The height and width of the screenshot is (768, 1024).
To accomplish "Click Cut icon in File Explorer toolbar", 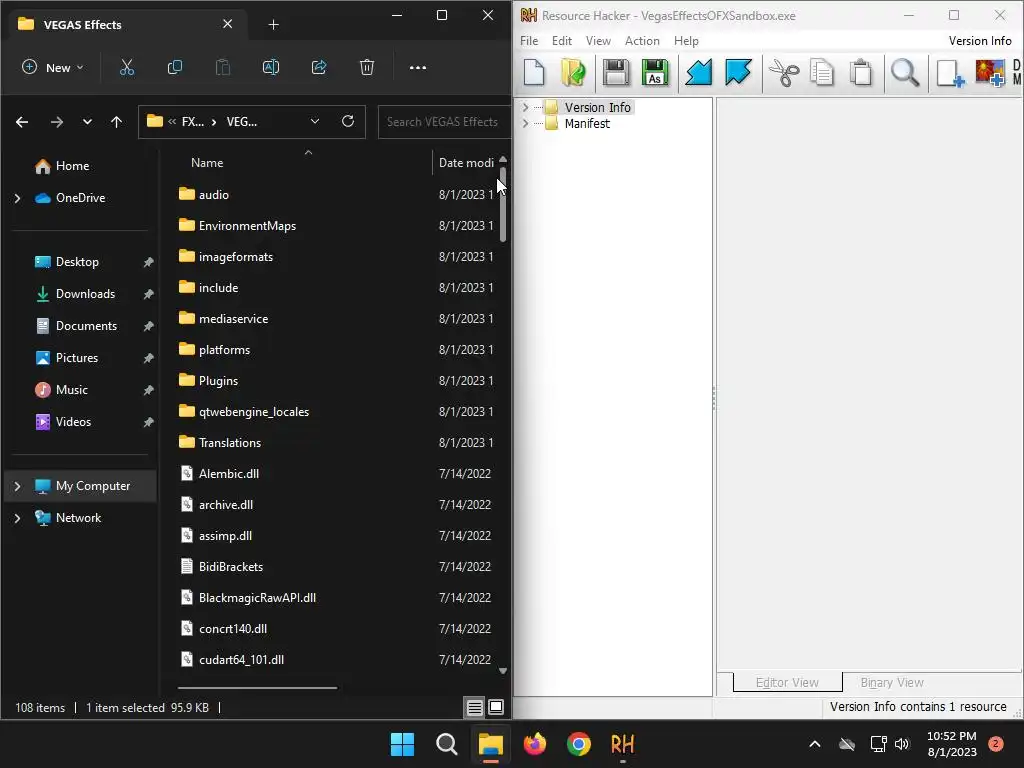I will point(127,67).
